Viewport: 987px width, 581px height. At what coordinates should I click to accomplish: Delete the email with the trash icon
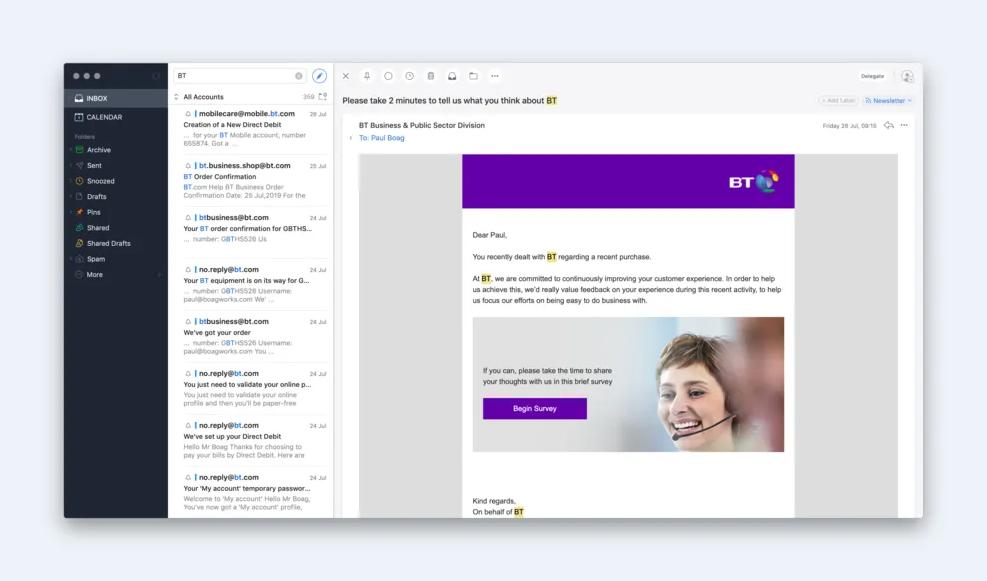point(431,76)
